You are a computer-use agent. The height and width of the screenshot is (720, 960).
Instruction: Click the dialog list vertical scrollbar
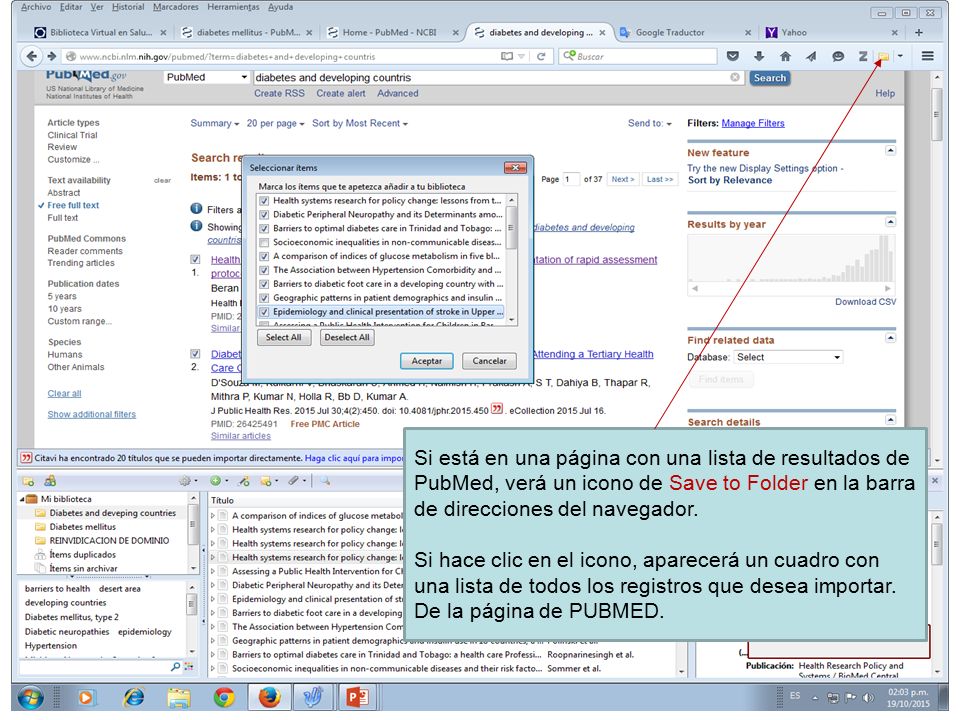click(512, 260)
